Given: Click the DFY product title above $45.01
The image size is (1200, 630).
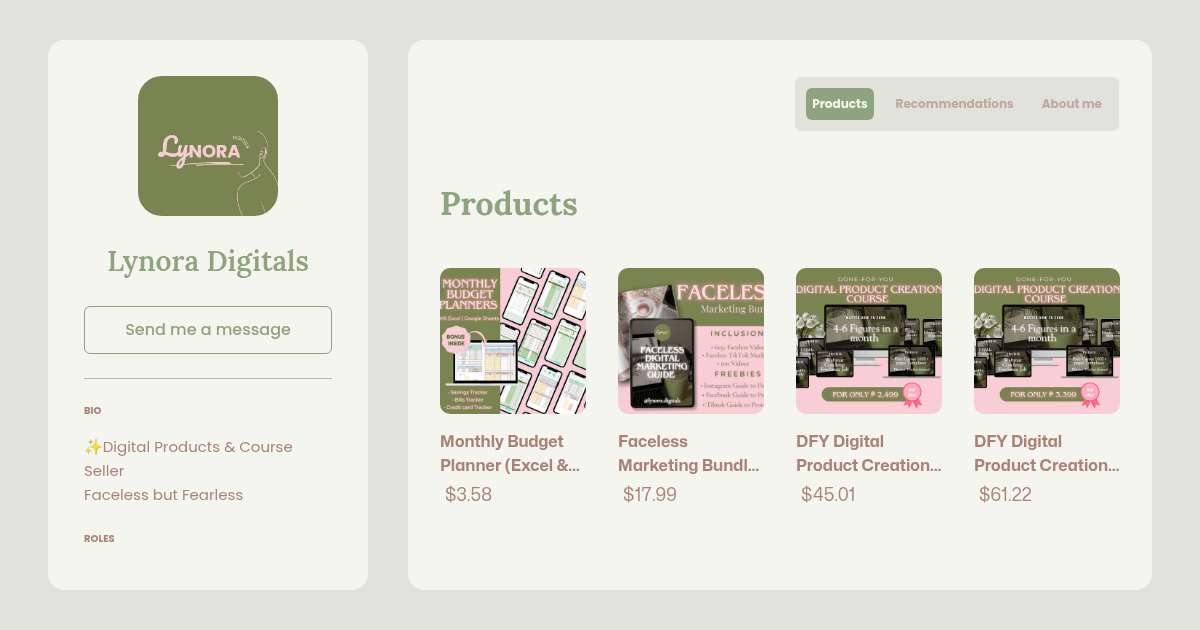Looking at the screenshot, I should click(868, 453).
